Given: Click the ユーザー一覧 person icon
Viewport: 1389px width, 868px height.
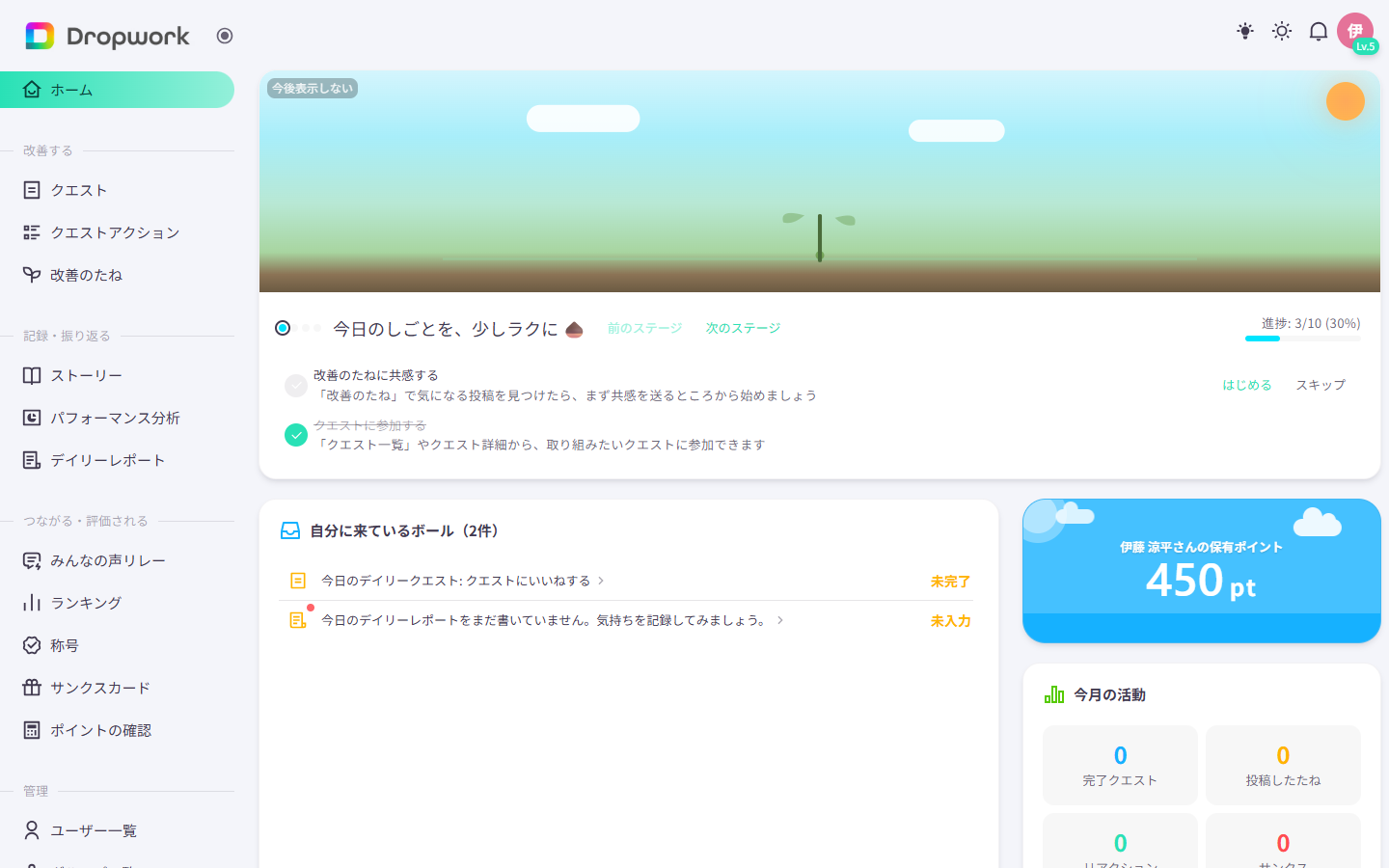Looking at the screenshot, I should coord(32,830).
